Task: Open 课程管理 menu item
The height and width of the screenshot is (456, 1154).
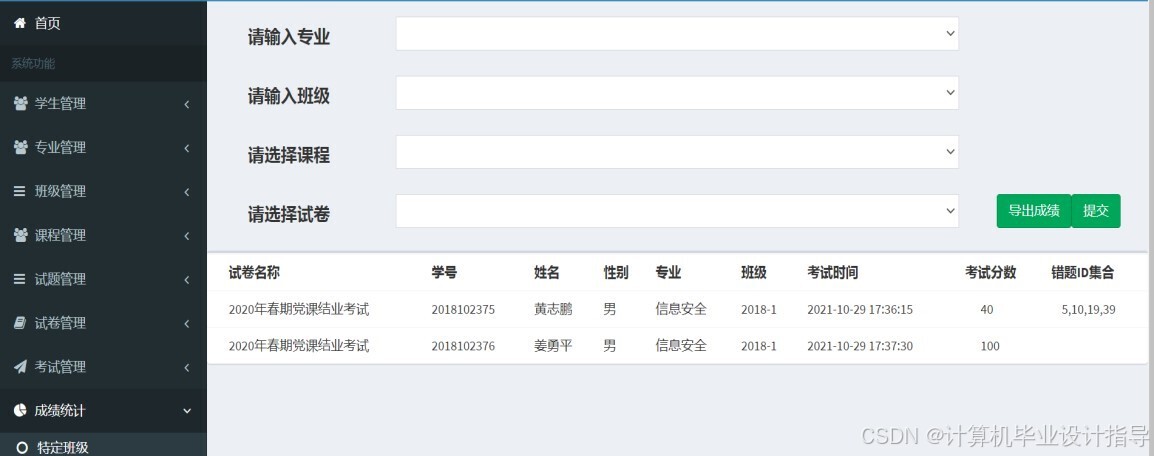Action: [x=103, y=235]
